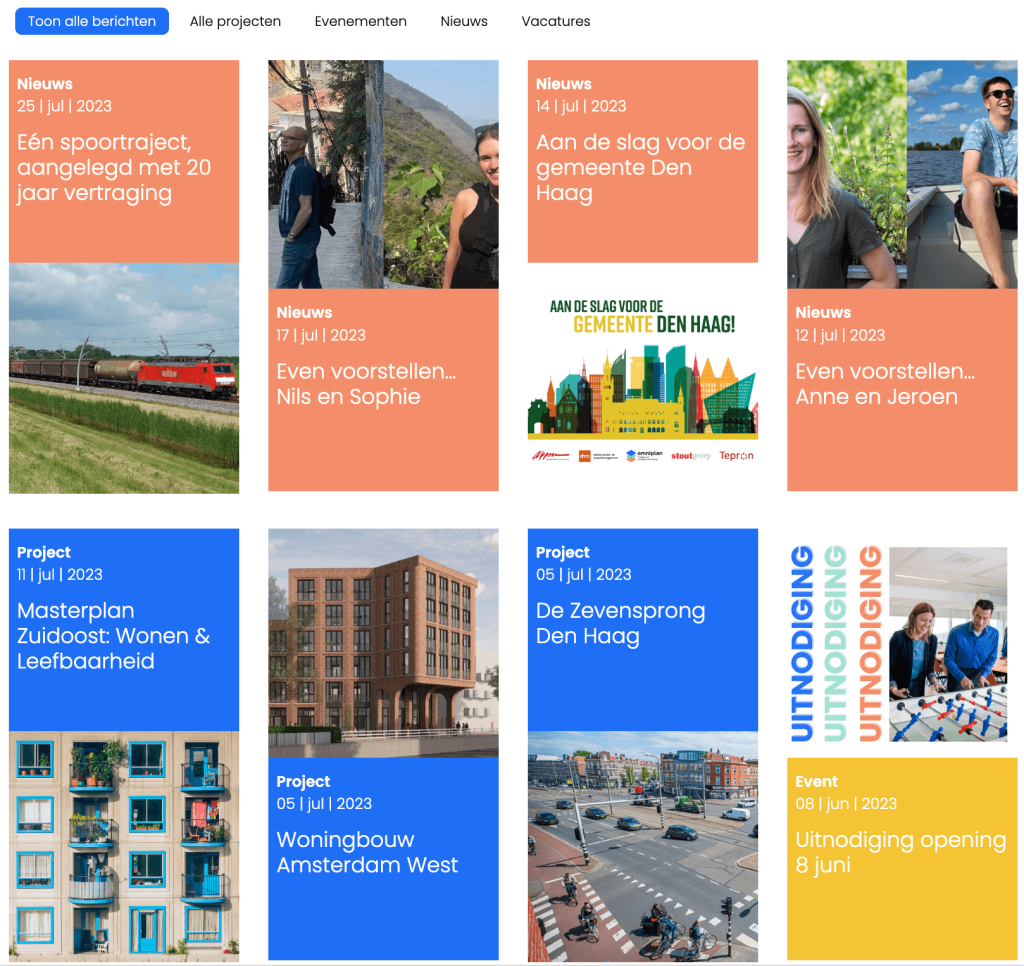Click the Tepron logo
1024x966 pixels.
click(x=736, y=455)
